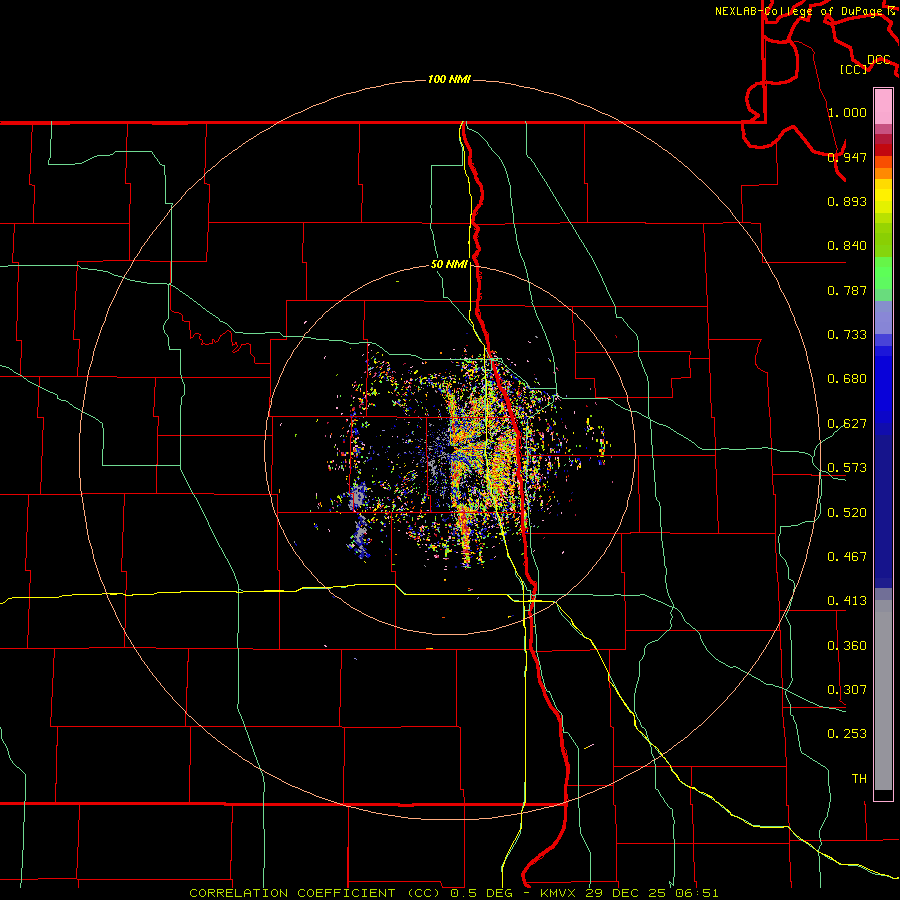Select the 0.307 scale value
The width and height of the screenshot is (900, 900).
point(847,689)
